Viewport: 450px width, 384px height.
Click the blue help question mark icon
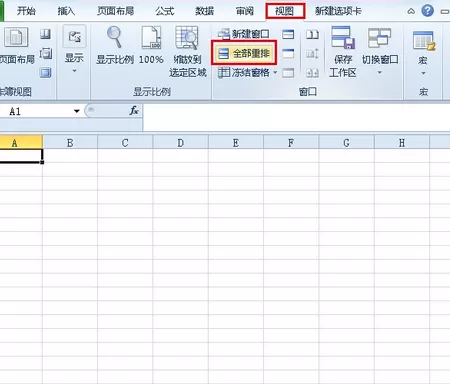coord(428,11)
